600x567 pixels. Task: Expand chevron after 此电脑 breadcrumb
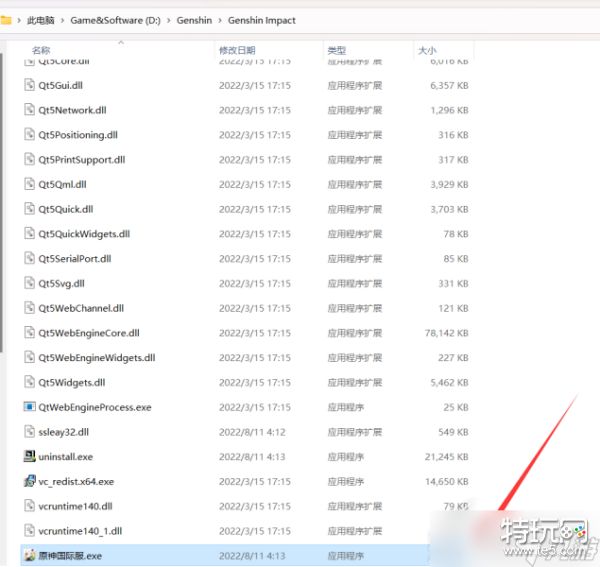coord(62,20)
